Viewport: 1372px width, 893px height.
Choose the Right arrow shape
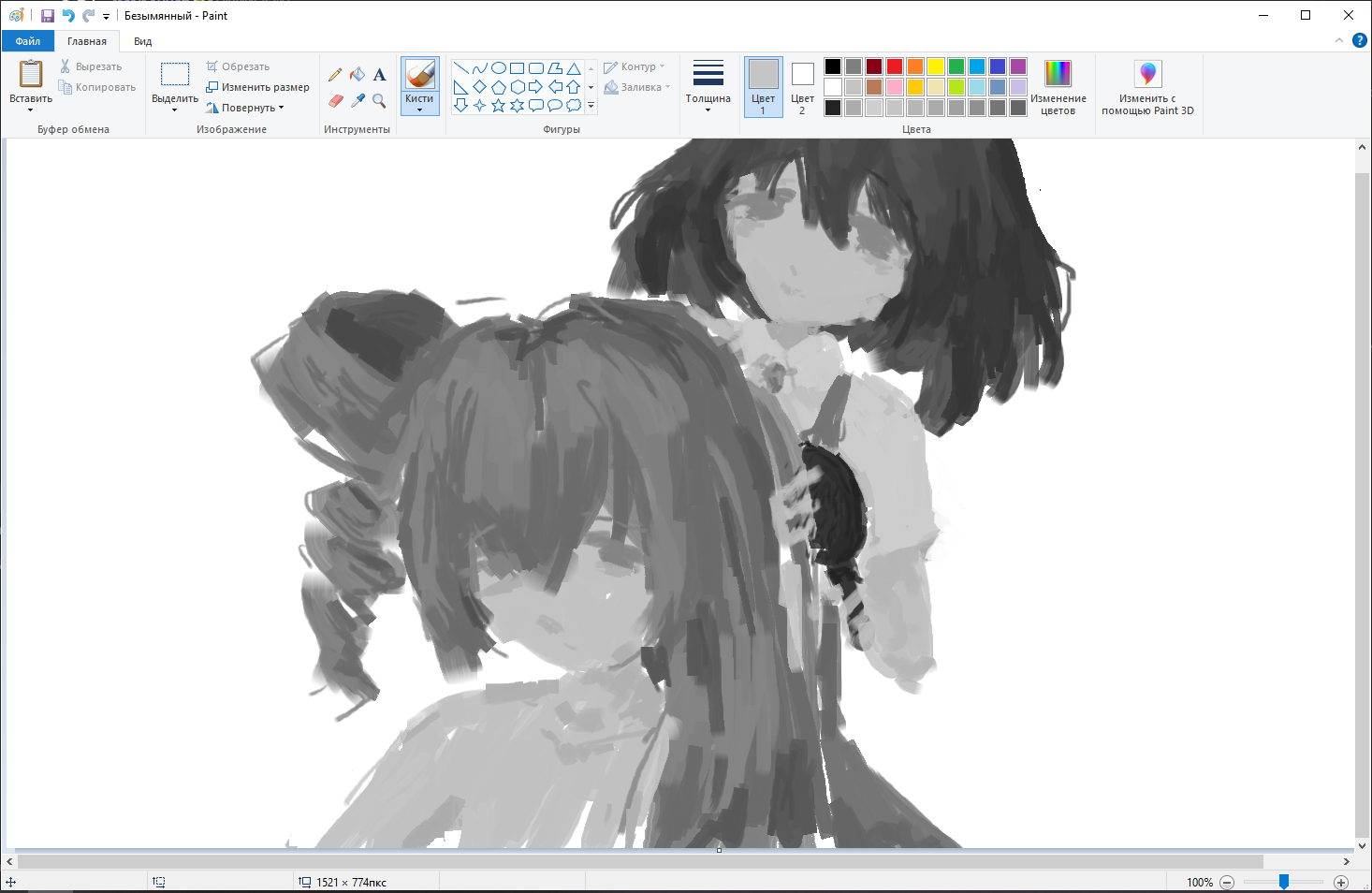click(x=535, y=87)
